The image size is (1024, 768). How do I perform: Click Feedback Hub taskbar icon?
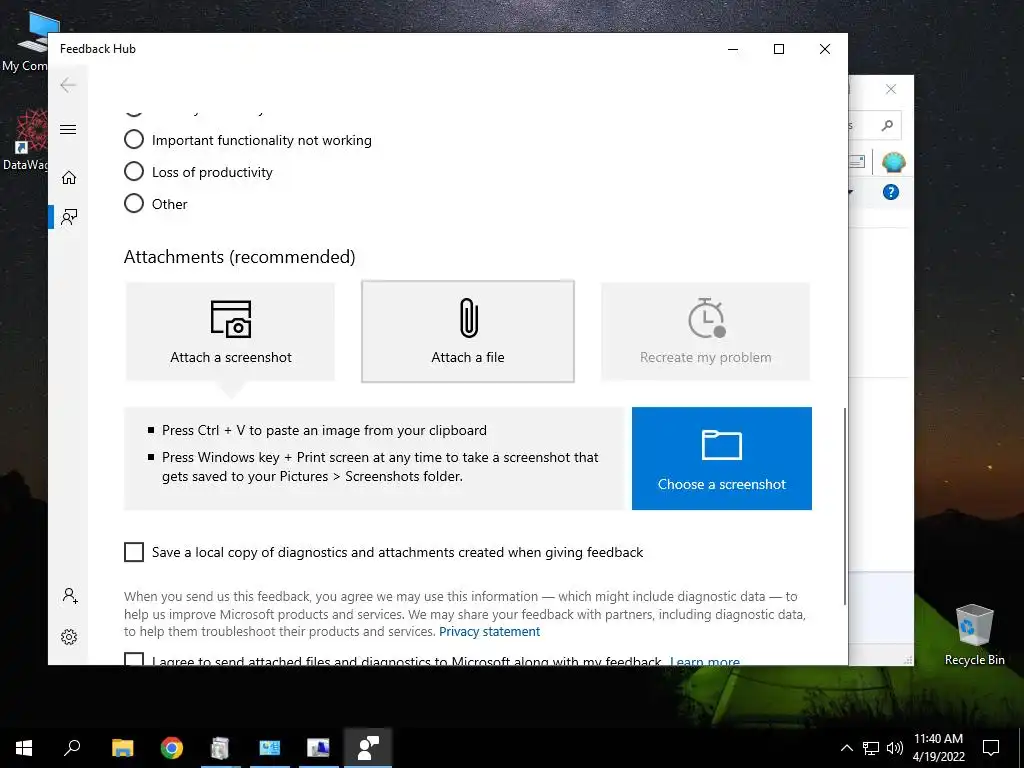[x=368, y=748]
